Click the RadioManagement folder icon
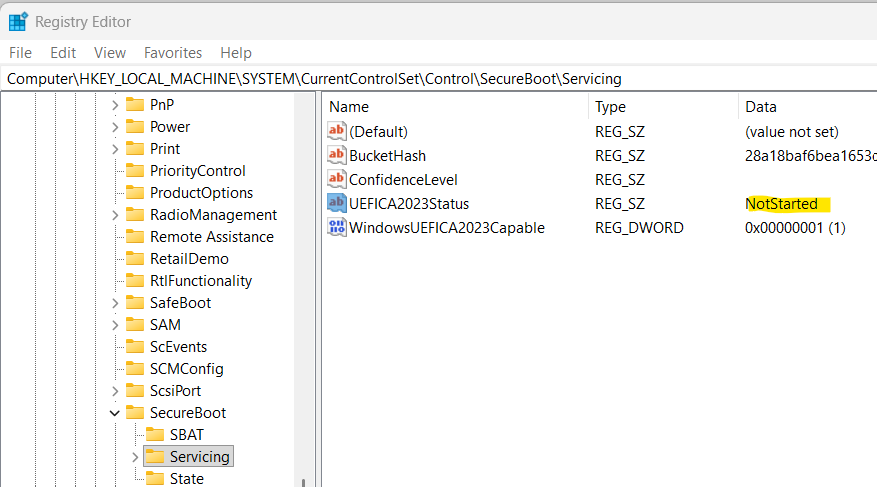The image size is (877, 487). (135, 214)
